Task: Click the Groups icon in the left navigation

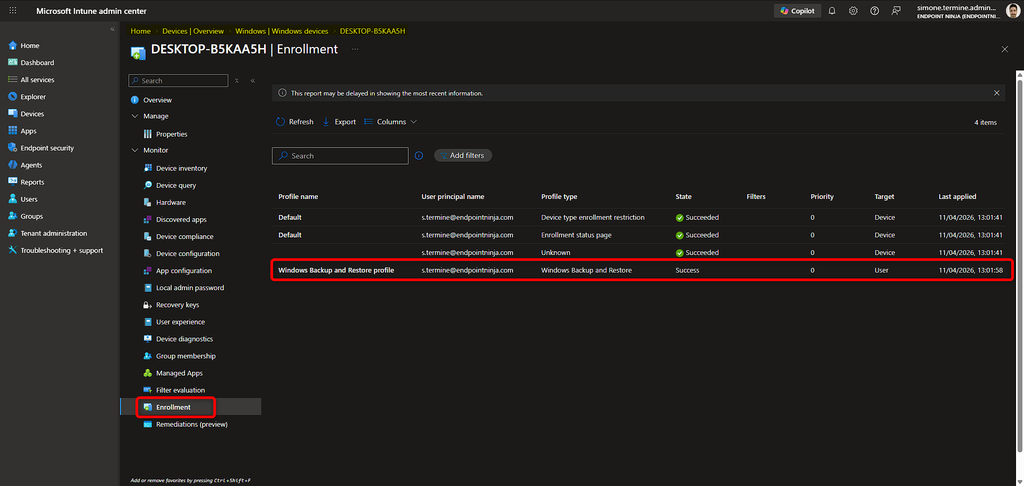Action: click(x=12, y=216)
